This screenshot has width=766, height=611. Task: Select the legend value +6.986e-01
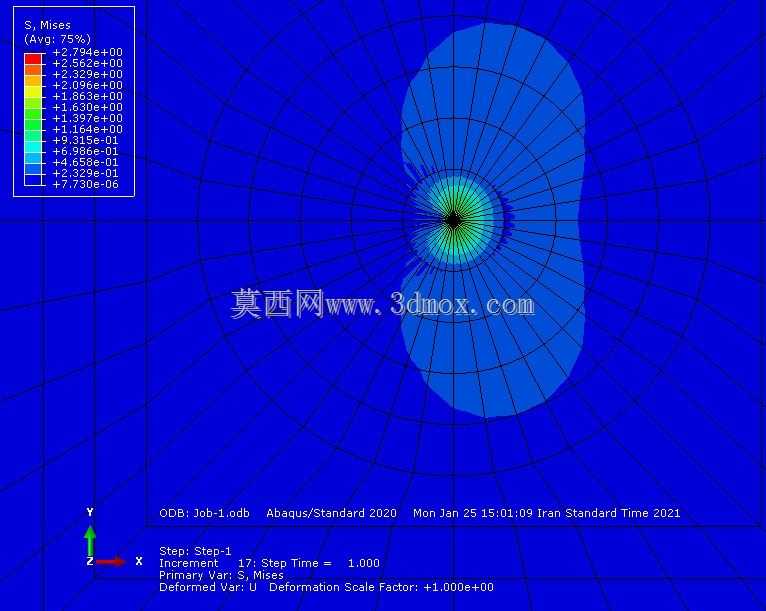pyautogui.click(x=85, y=151)
